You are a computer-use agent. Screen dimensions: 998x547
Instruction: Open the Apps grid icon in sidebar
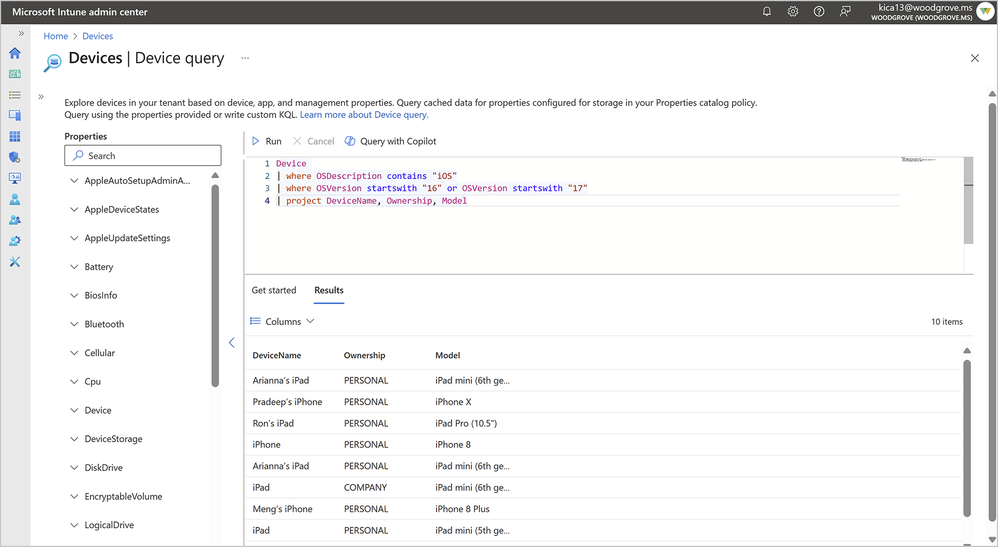(x=14, y=136)
